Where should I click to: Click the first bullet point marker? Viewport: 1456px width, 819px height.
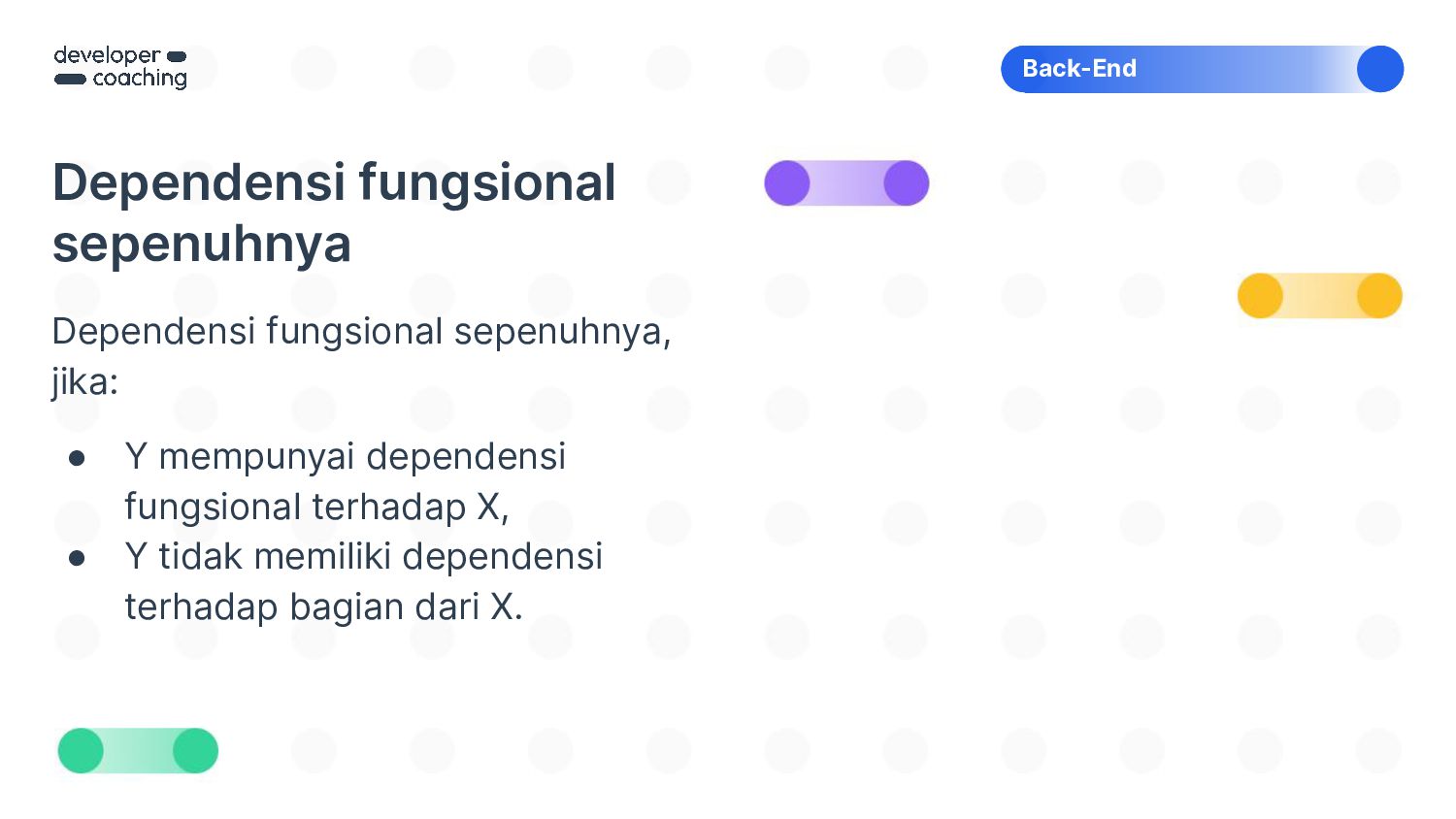77,457
